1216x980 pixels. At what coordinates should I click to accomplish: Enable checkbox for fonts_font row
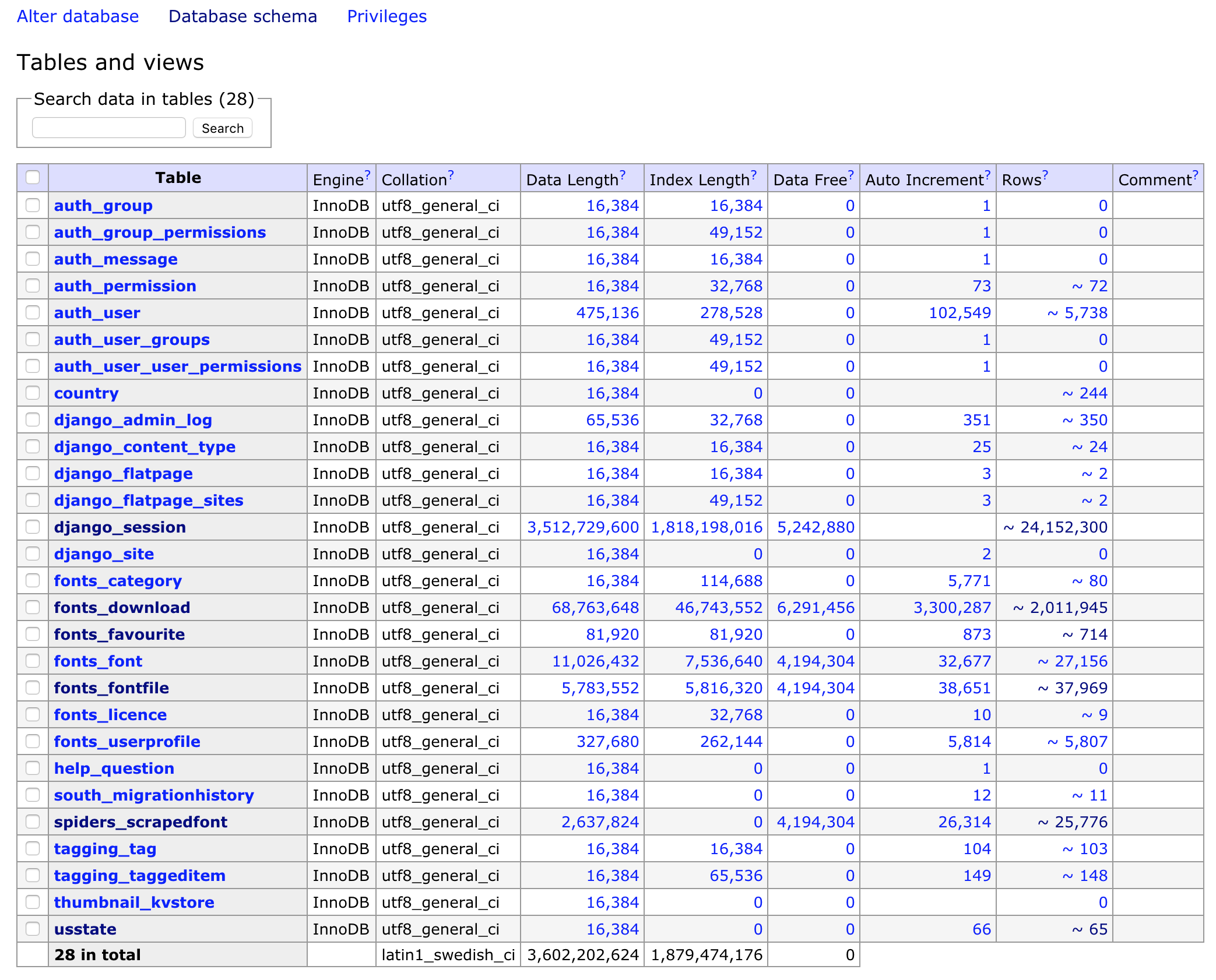(33, 660)
